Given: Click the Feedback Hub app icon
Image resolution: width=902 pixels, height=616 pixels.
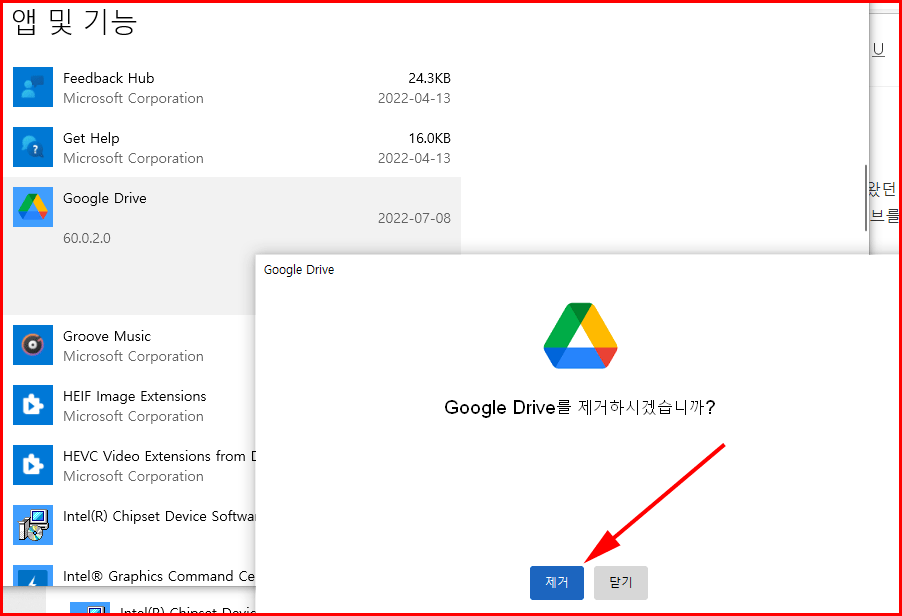Looking at the screenshot, I should [x=33, y=87].
